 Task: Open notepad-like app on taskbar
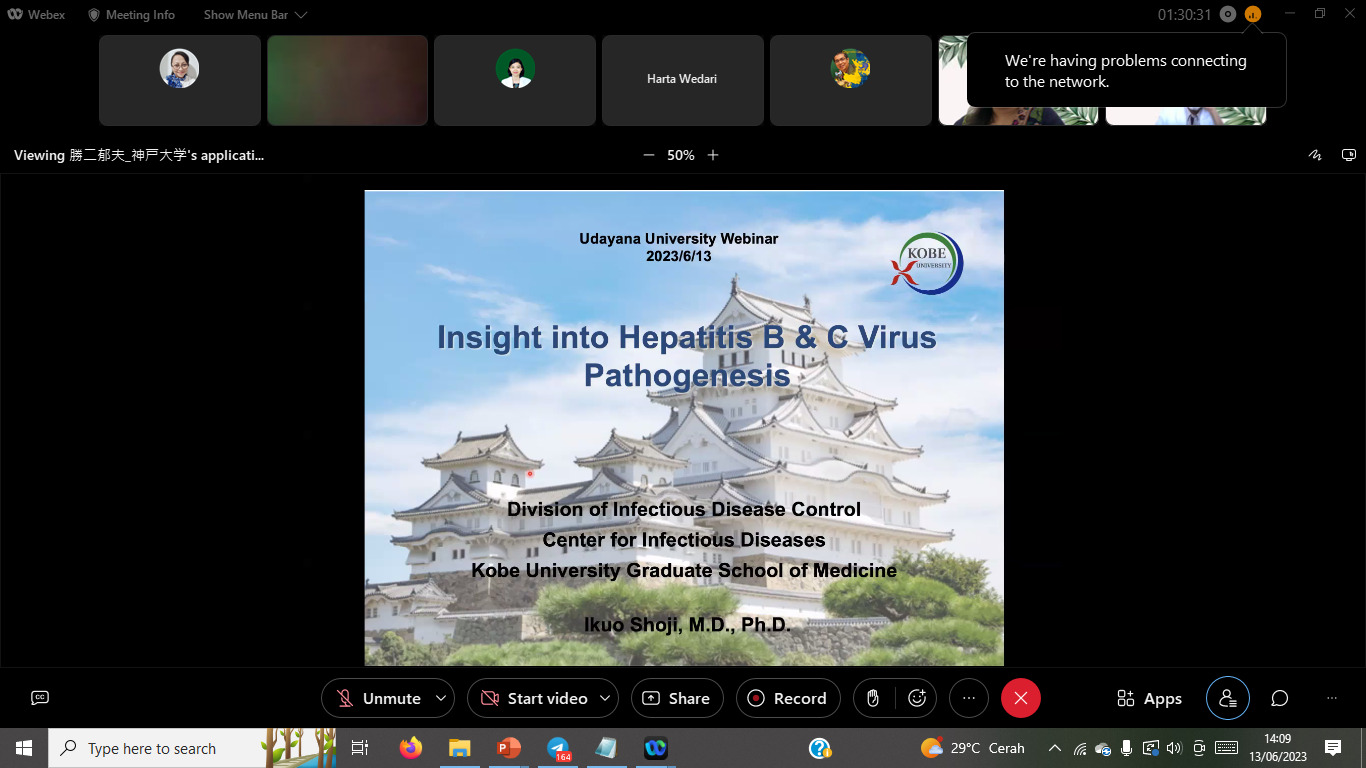[606, 748]
